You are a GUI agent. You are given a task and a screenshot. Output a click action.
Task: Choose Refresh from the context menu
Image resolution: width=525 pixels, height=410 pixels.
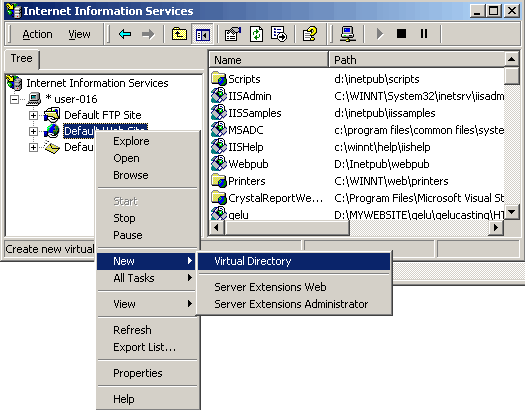pyautogui.click(x=147, y=330)
